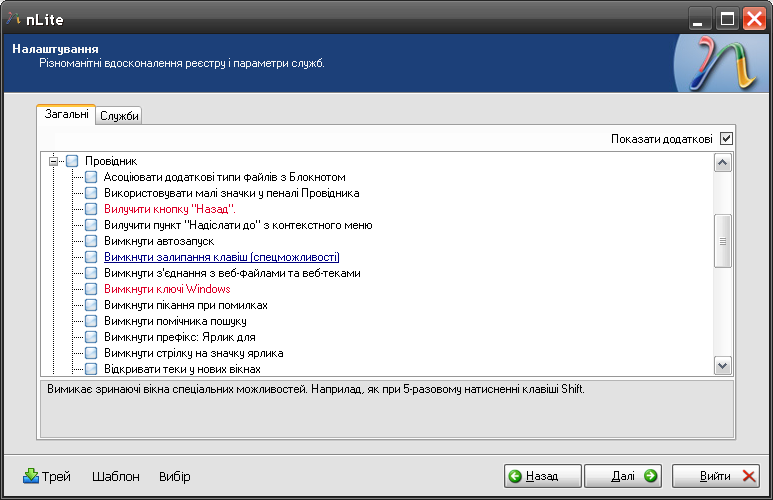Select the Вимкнути автозапуск row text
The height and width of the screenshot is (500, 773).
pyautogui.click(x=159, y=241)
